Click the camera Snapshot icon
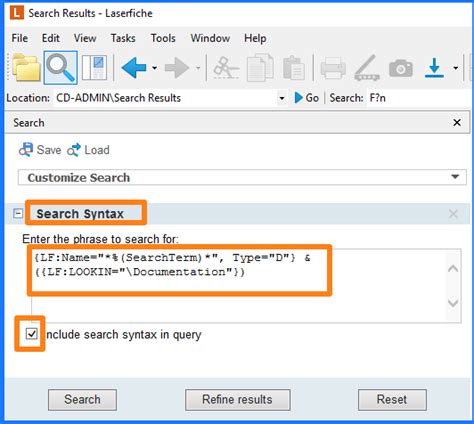 pos(401,68)
